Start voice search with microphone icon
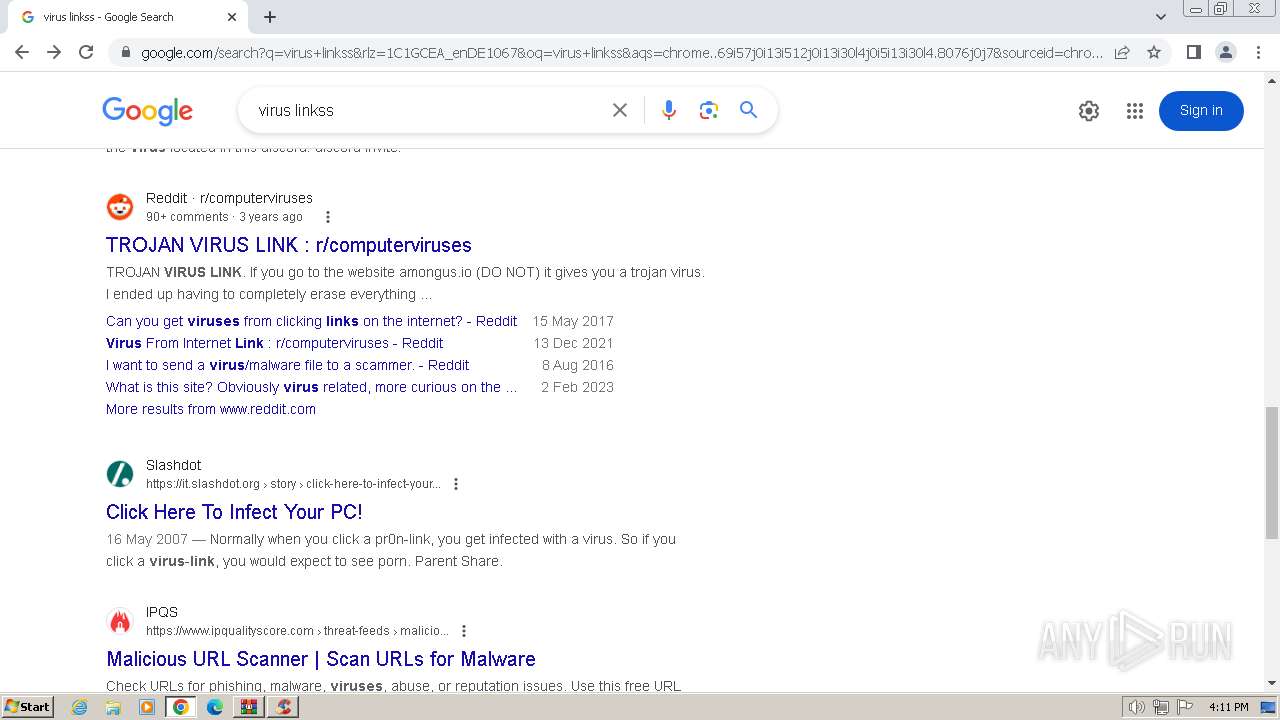This screenshot has height=720, width=1280. click(x=669, y=110)
